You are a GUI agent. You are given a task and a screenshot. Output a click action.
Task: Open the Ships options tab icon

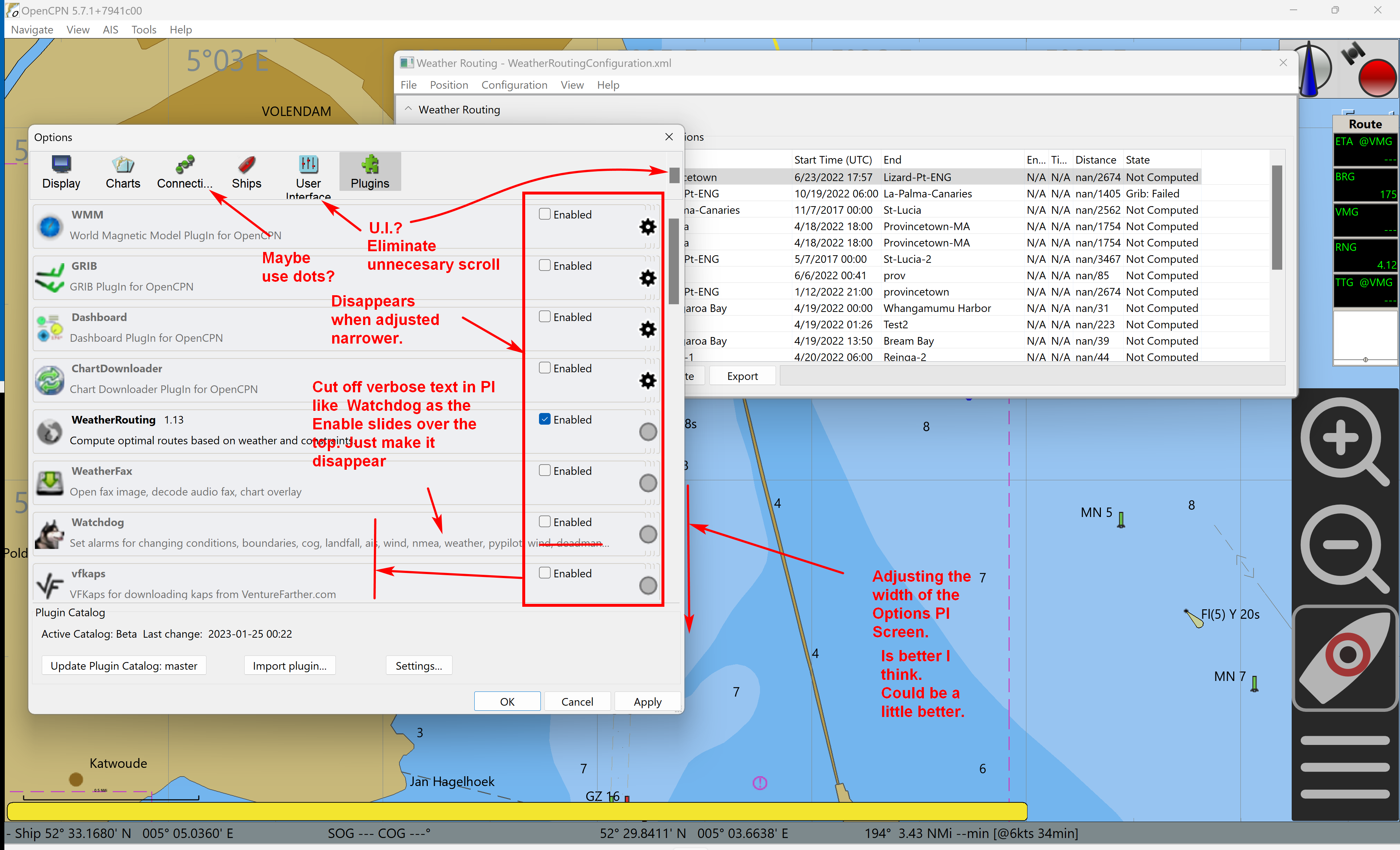click(x=246, y=172)
